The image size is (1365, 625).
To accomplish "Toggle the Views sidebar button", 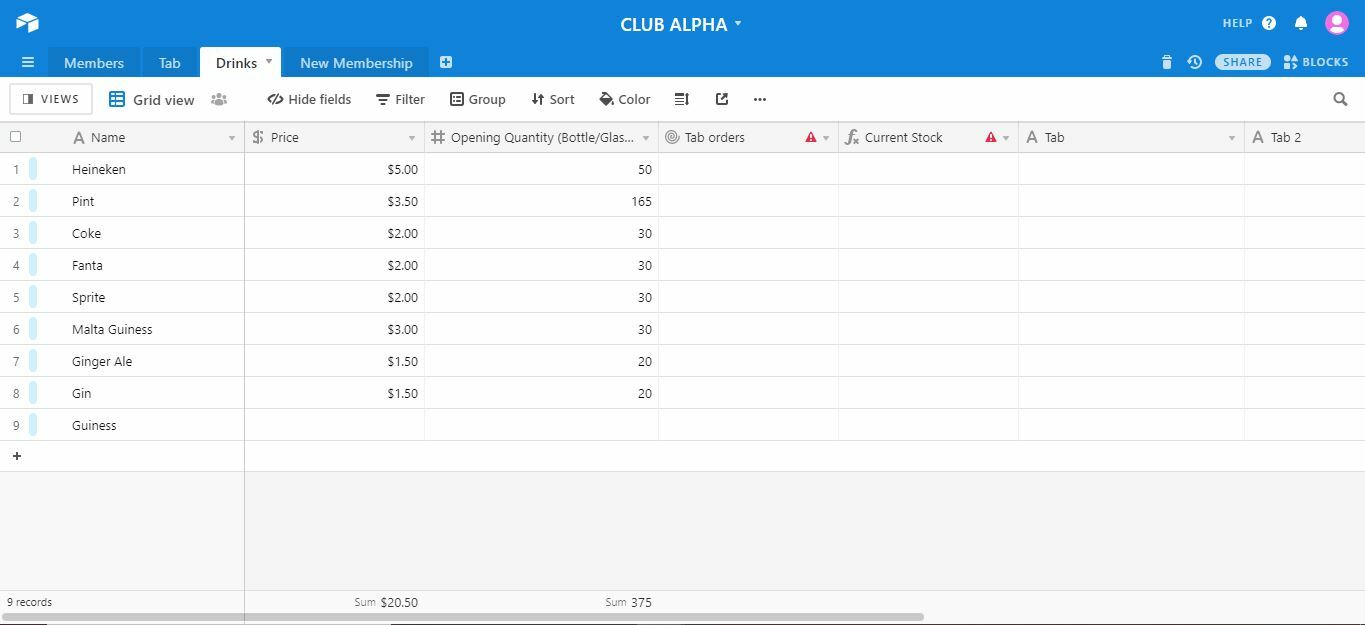I will pyautogui.click(x=51, y=99).
